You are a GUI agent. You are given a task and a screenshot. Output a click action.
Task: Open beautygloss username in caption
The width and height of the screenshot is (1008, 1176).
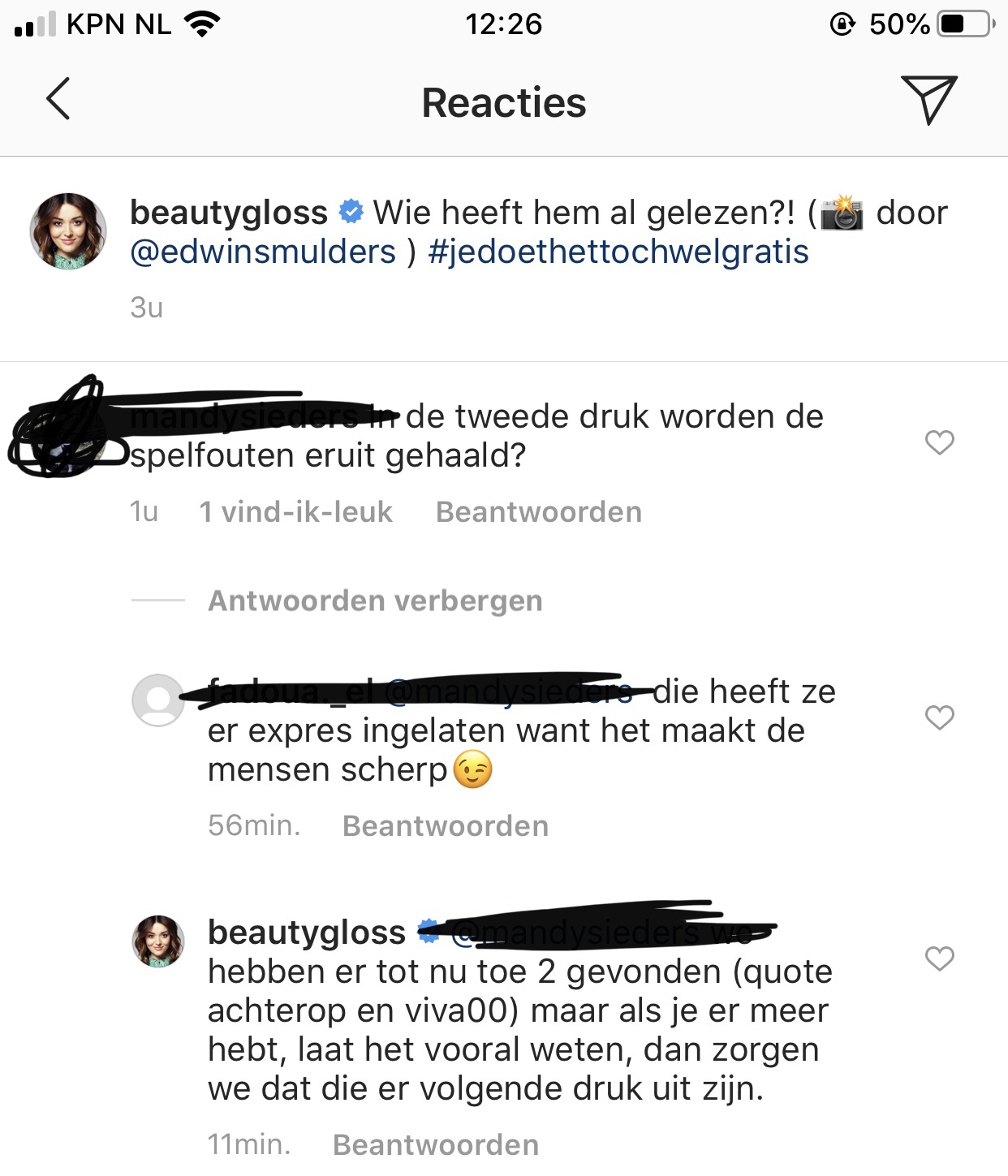pos(229,213)
